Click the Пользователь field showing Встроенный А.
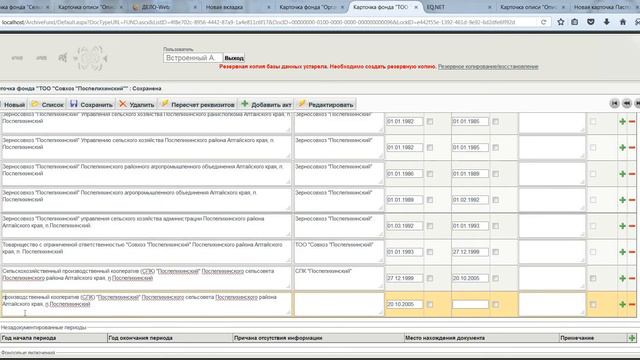The height and width of the screenshot is (360, 640). click(193, 58)
